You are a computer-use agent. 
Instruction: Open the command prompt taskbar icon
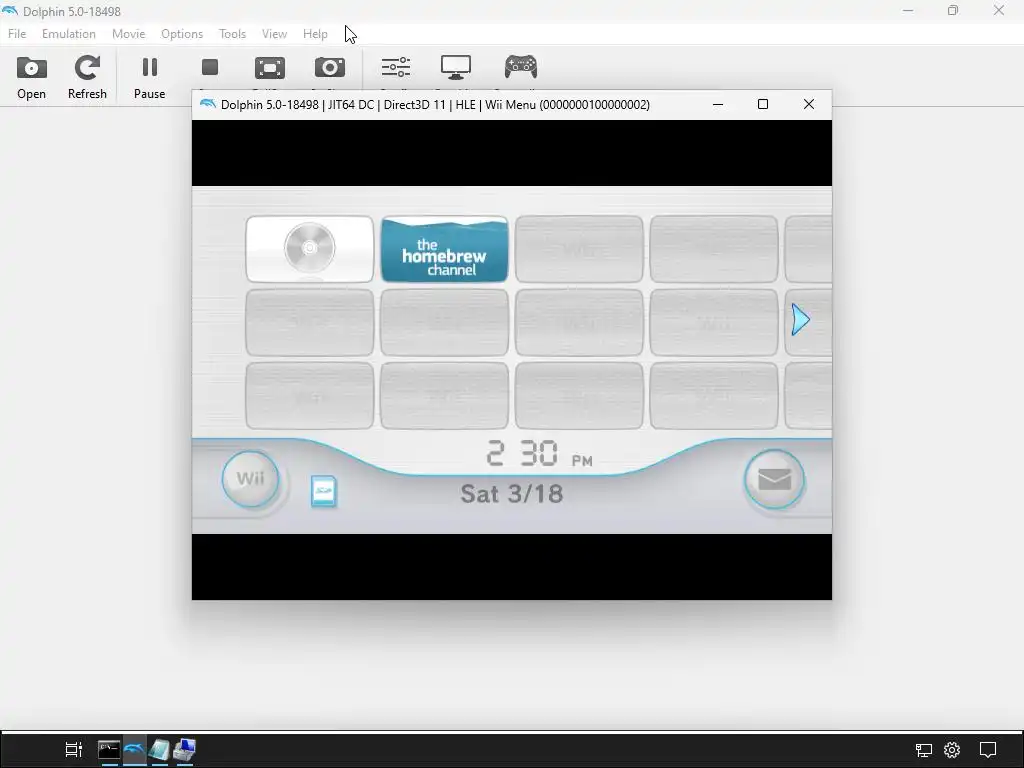coord(109,750)
